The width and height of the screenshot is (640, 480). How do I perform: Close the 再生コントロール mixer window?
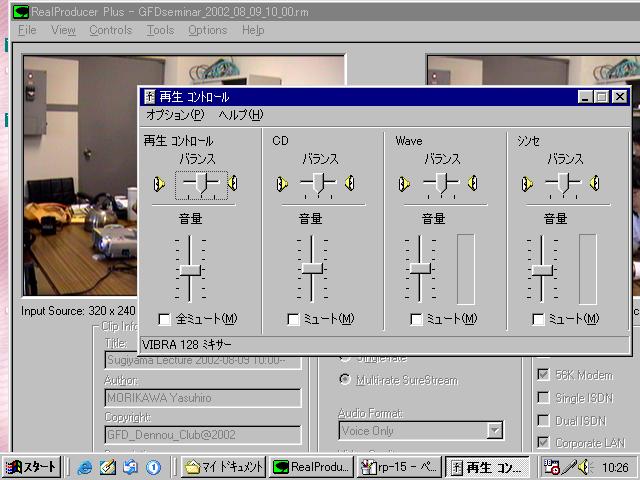pyautogui.click(x=620, y=97)
